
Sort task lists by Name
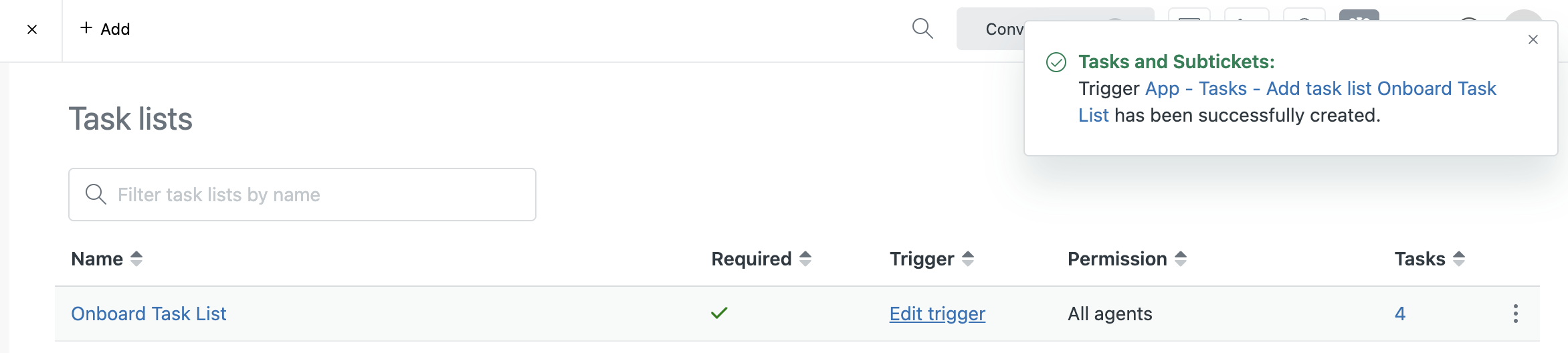click(107, 259)
